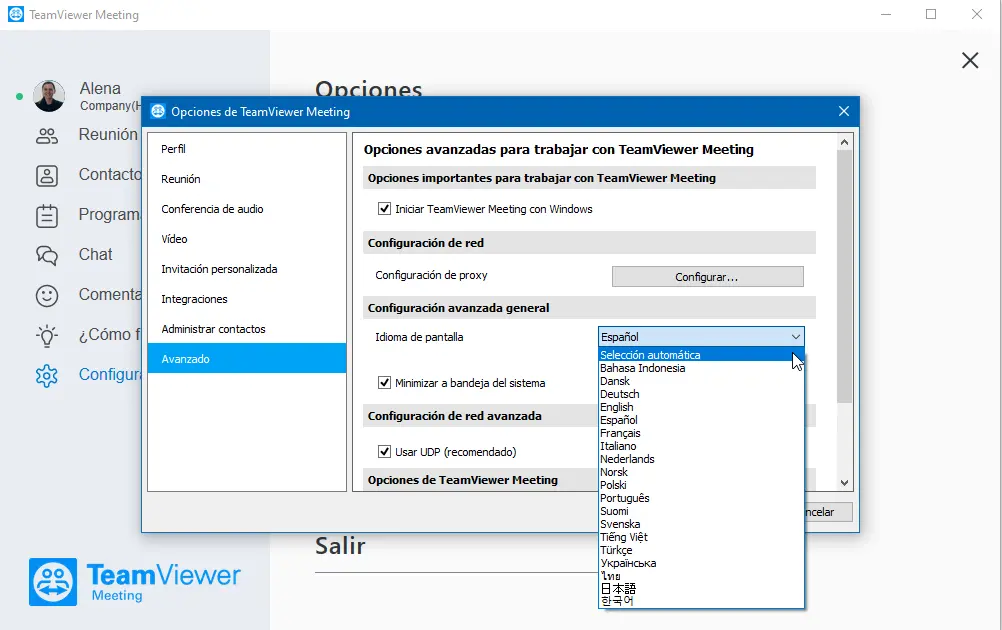The width and height of the screenshot is (1002, 630).
Task: Click the Reunión label in main sidebar
Action: [108, 135]
